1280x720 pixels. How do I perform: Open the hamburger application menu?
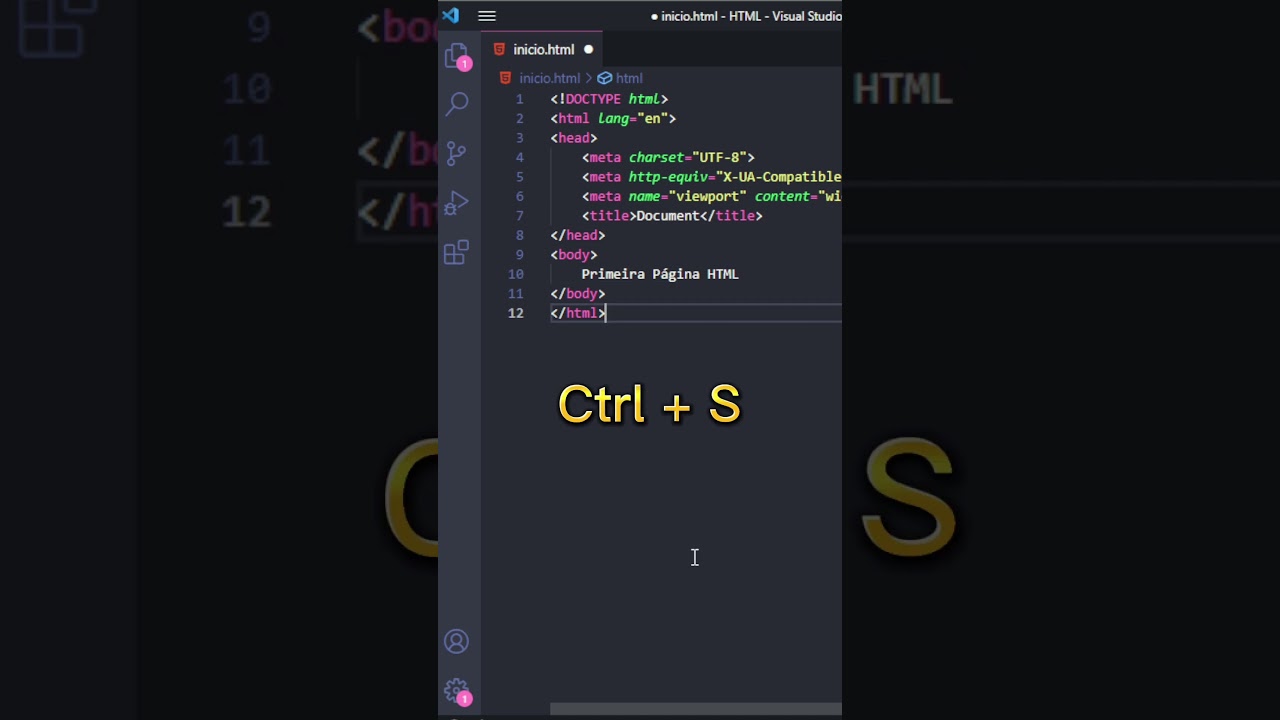[487, 16]
